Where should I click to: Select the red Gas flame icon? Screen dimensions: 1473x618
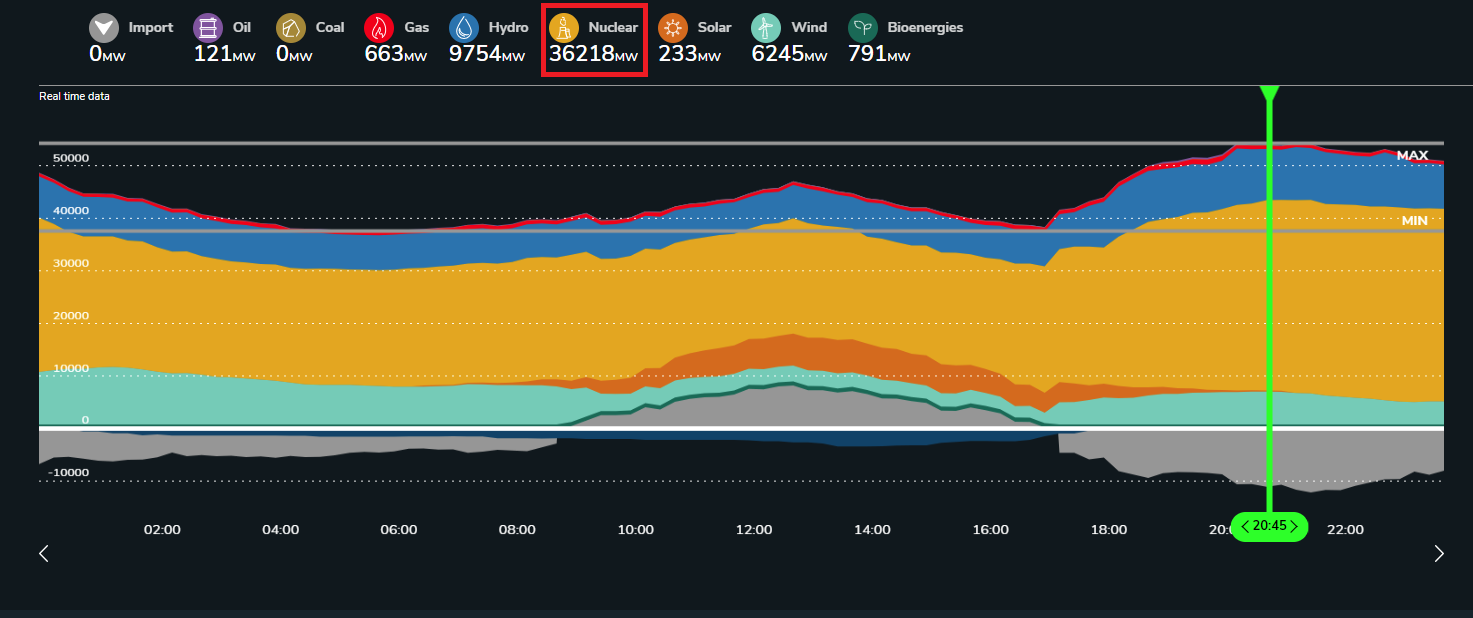(379, 28)
